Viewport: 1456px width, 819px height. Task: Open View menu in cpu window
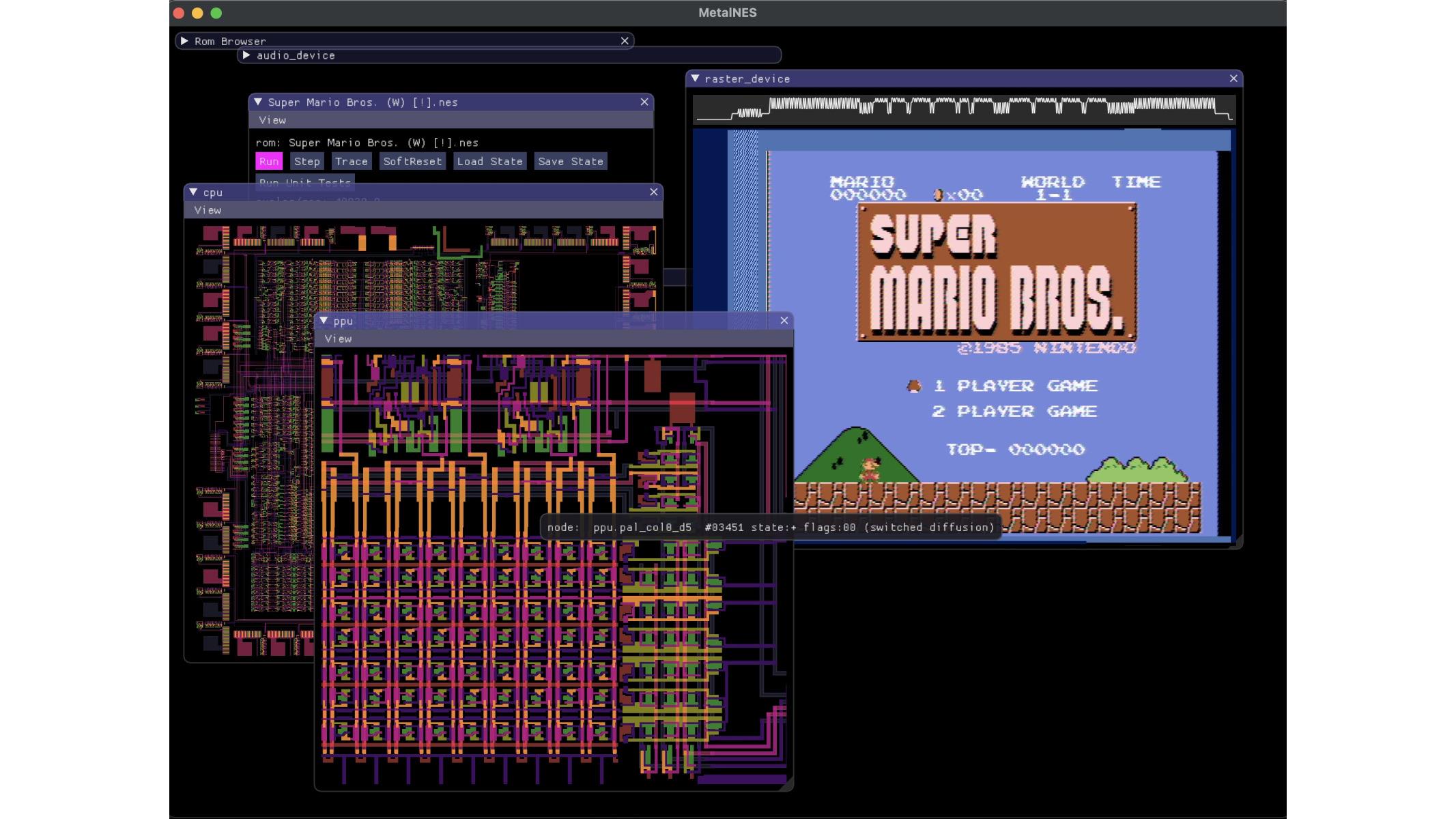pyautogui.click(x=208, y=210)
